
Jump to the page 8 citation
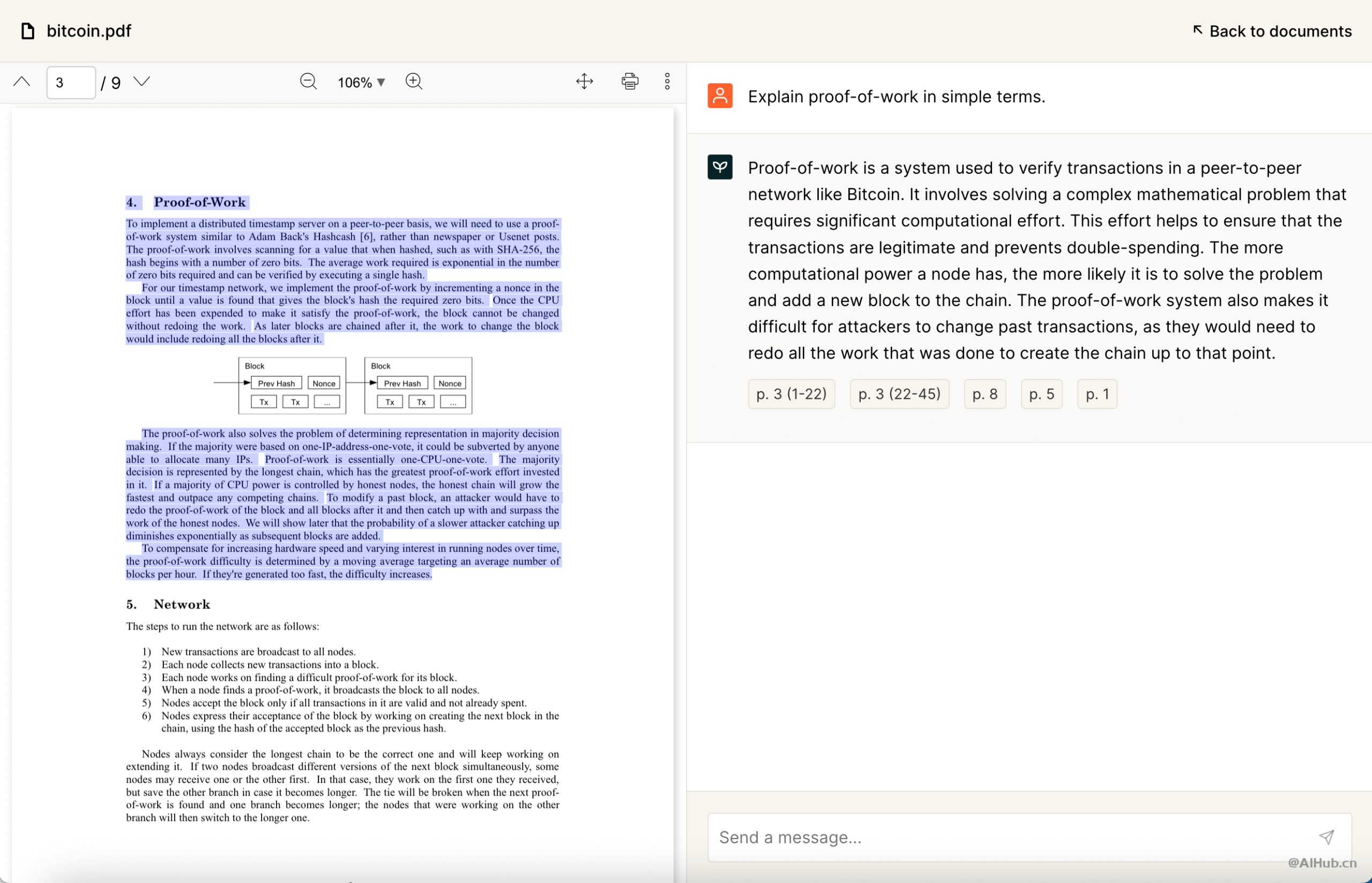pos(985,394)
